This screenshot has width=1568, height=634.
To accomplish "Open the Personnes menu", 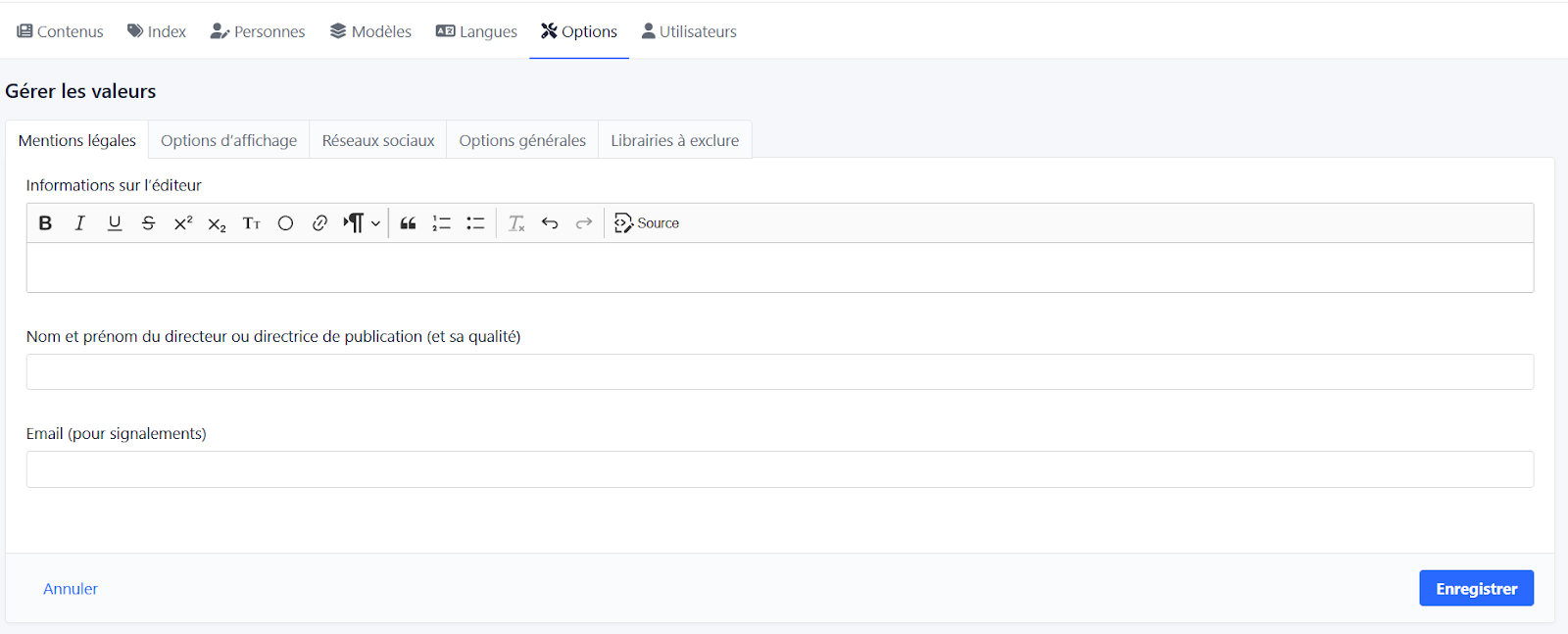I will 258,31.
